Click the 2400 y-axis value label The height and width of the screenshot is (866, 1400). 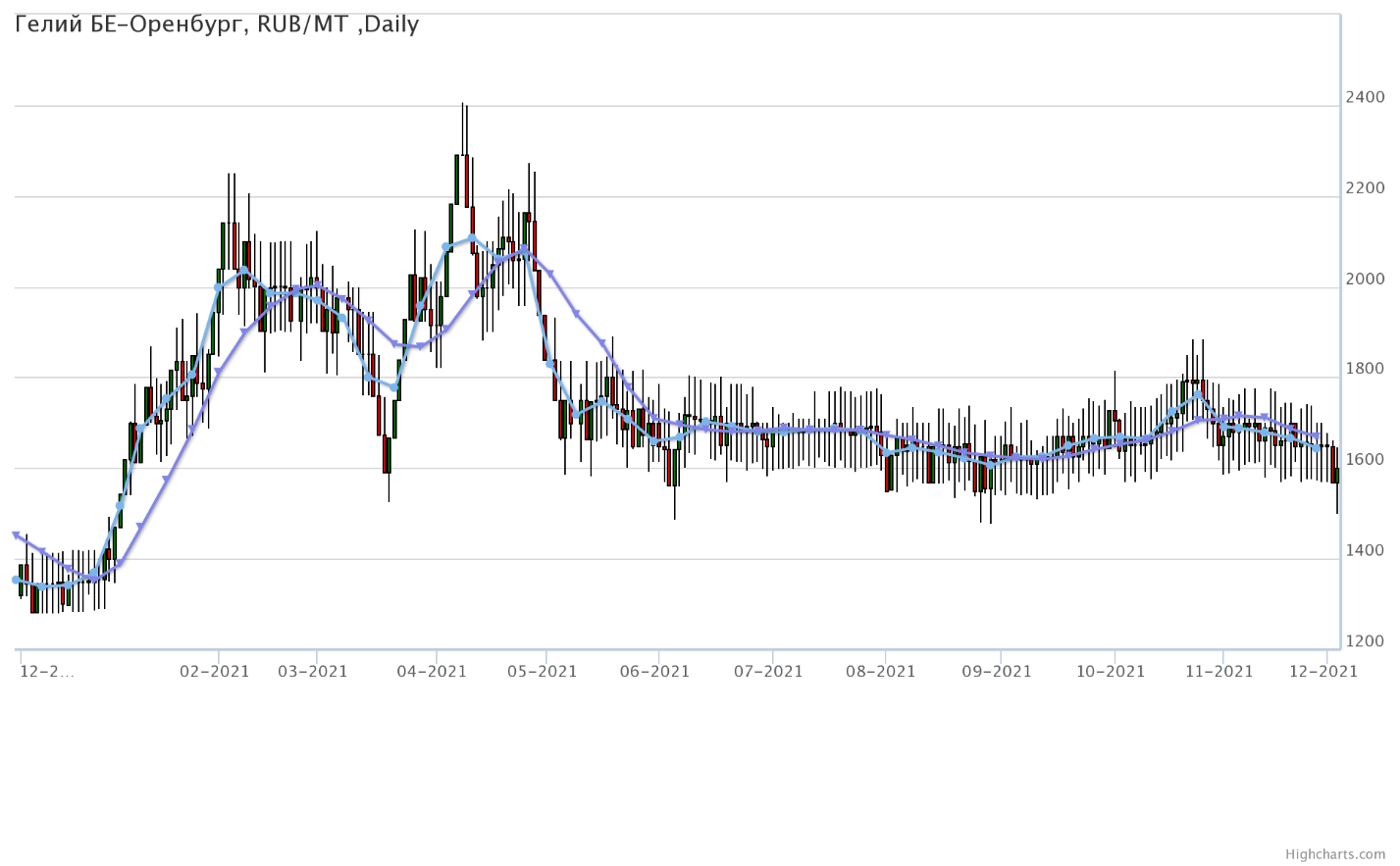coord(1366,97)
